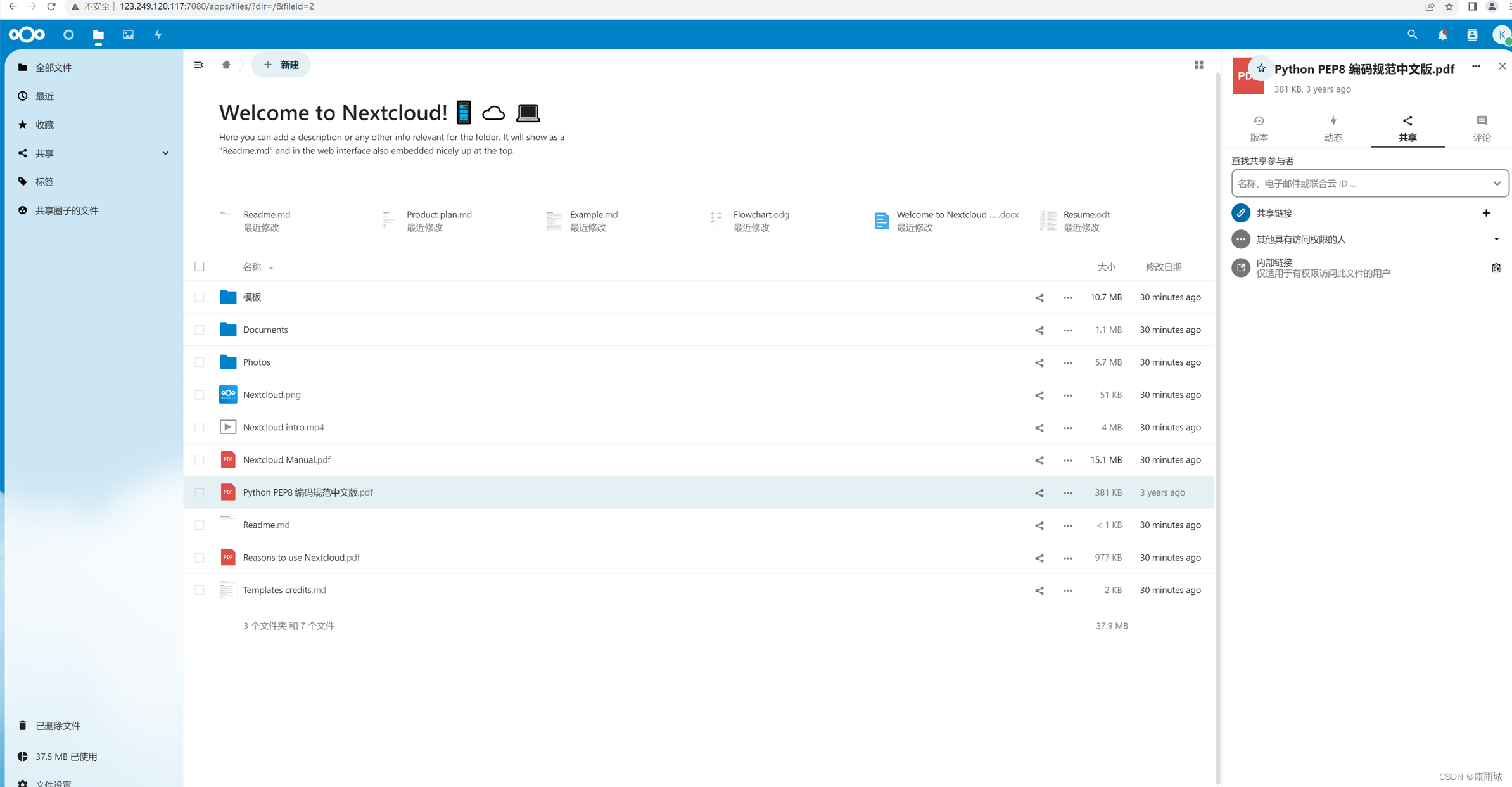Open the user avatar menu
Image resolution: width=1512 pixels, height=787 pixels.
pyautogui.click(x=1502, y=35)
